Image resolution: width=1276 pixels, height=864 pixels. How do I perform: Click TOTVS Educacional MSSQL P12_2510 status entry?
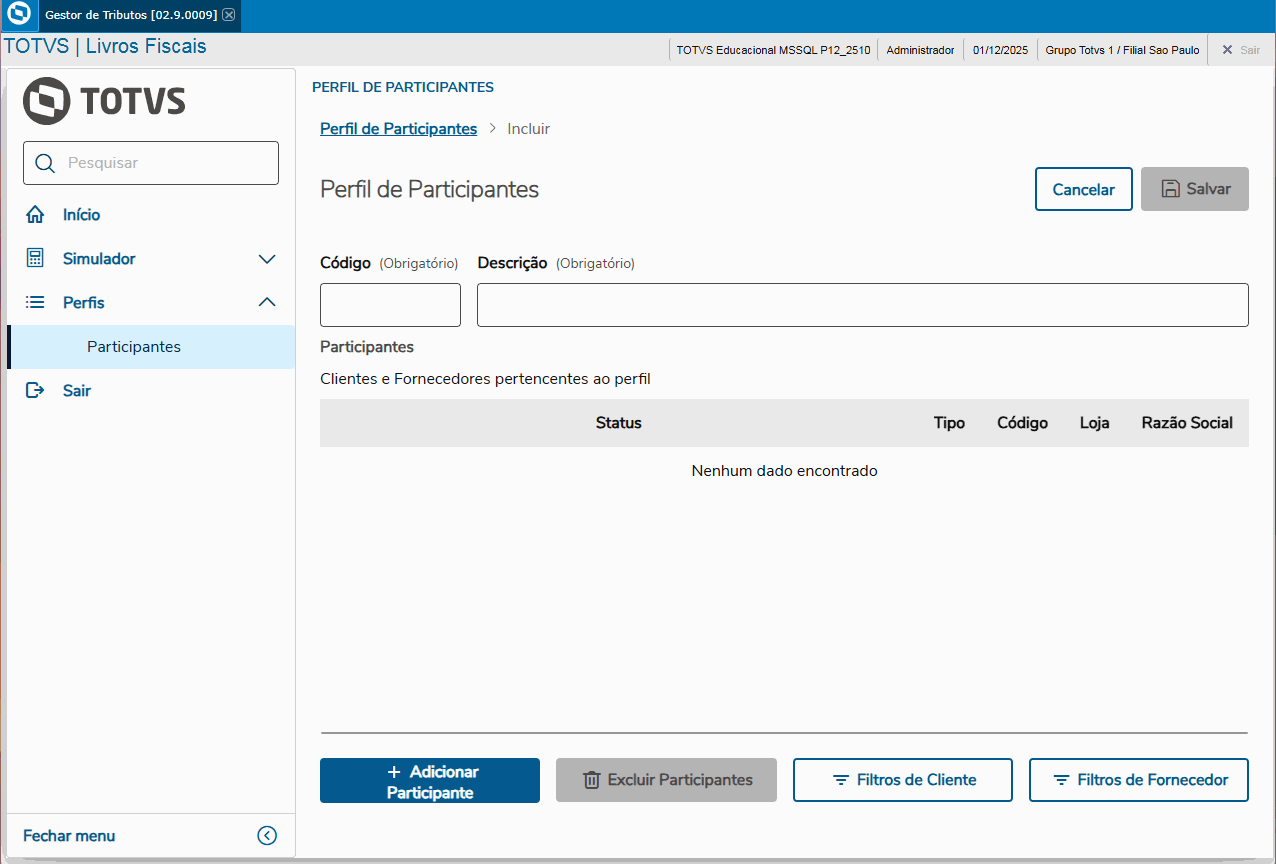(773, 50)
